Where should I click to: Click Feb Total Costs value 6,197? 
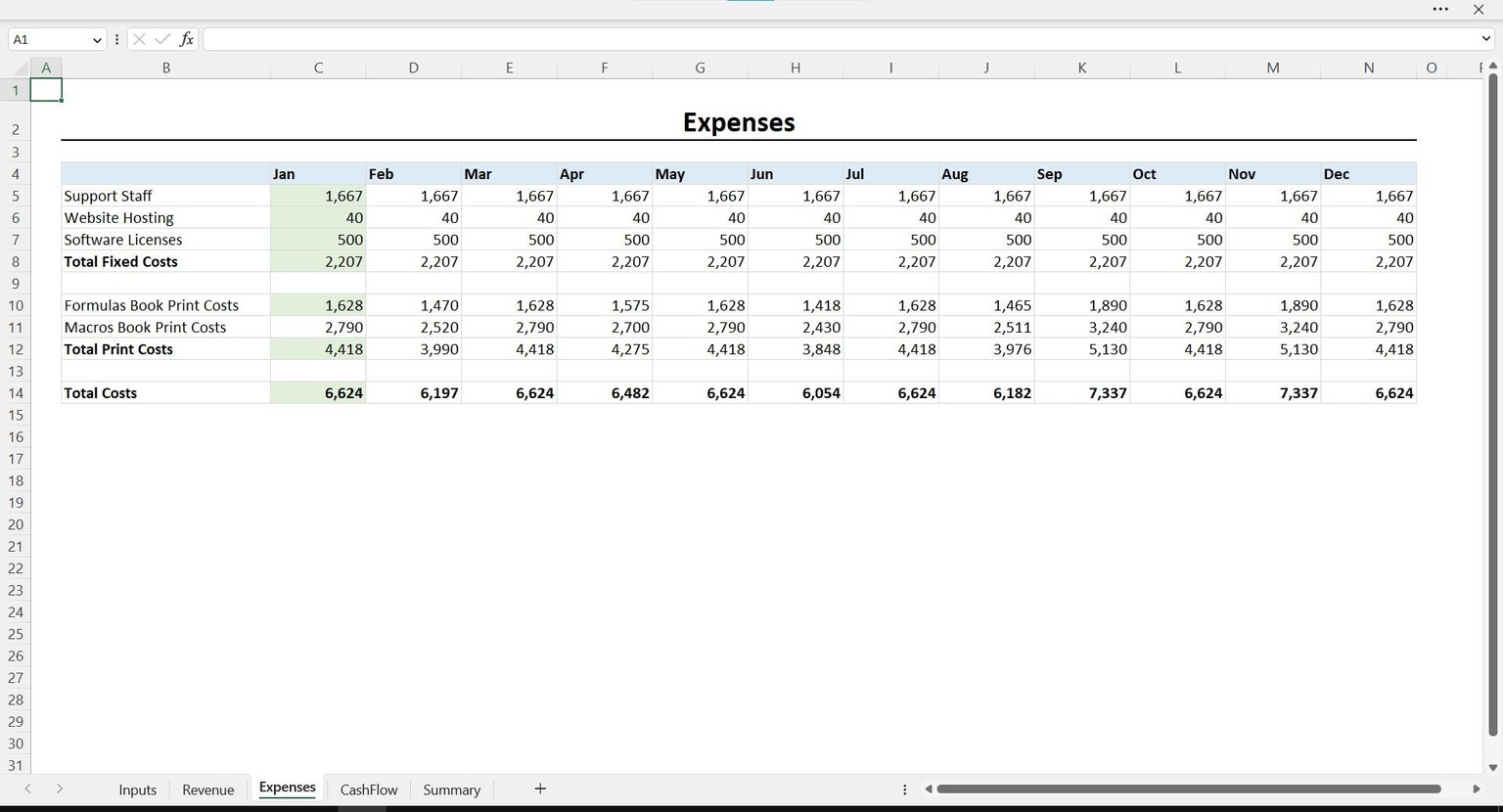point(414,393)
